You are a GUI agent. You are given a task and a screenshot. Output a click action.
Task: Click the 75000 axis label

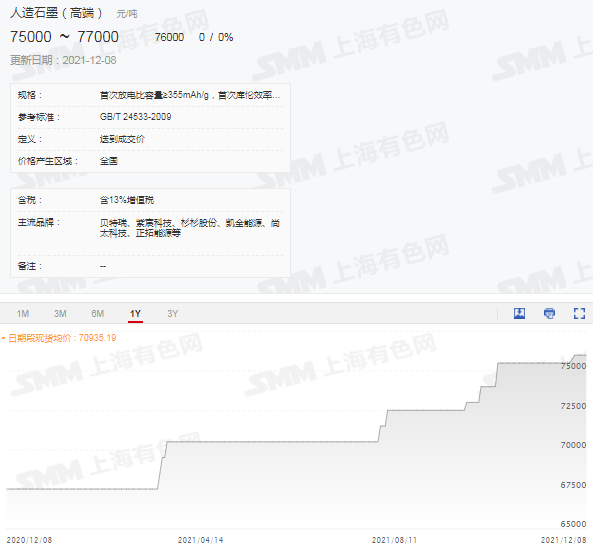coord(573,366)
